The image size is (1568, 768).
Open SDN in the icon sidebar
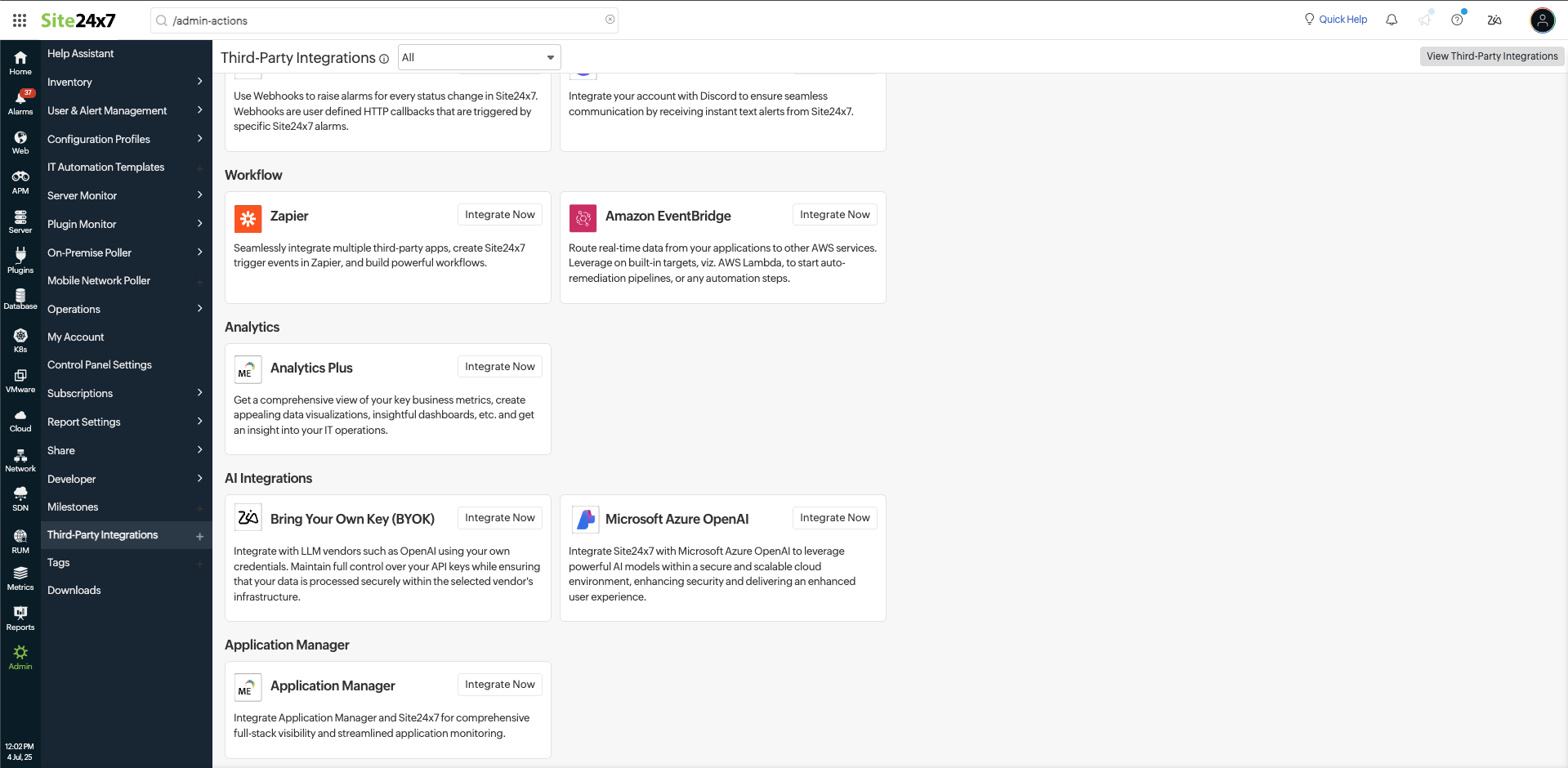(x=20, y=499)
